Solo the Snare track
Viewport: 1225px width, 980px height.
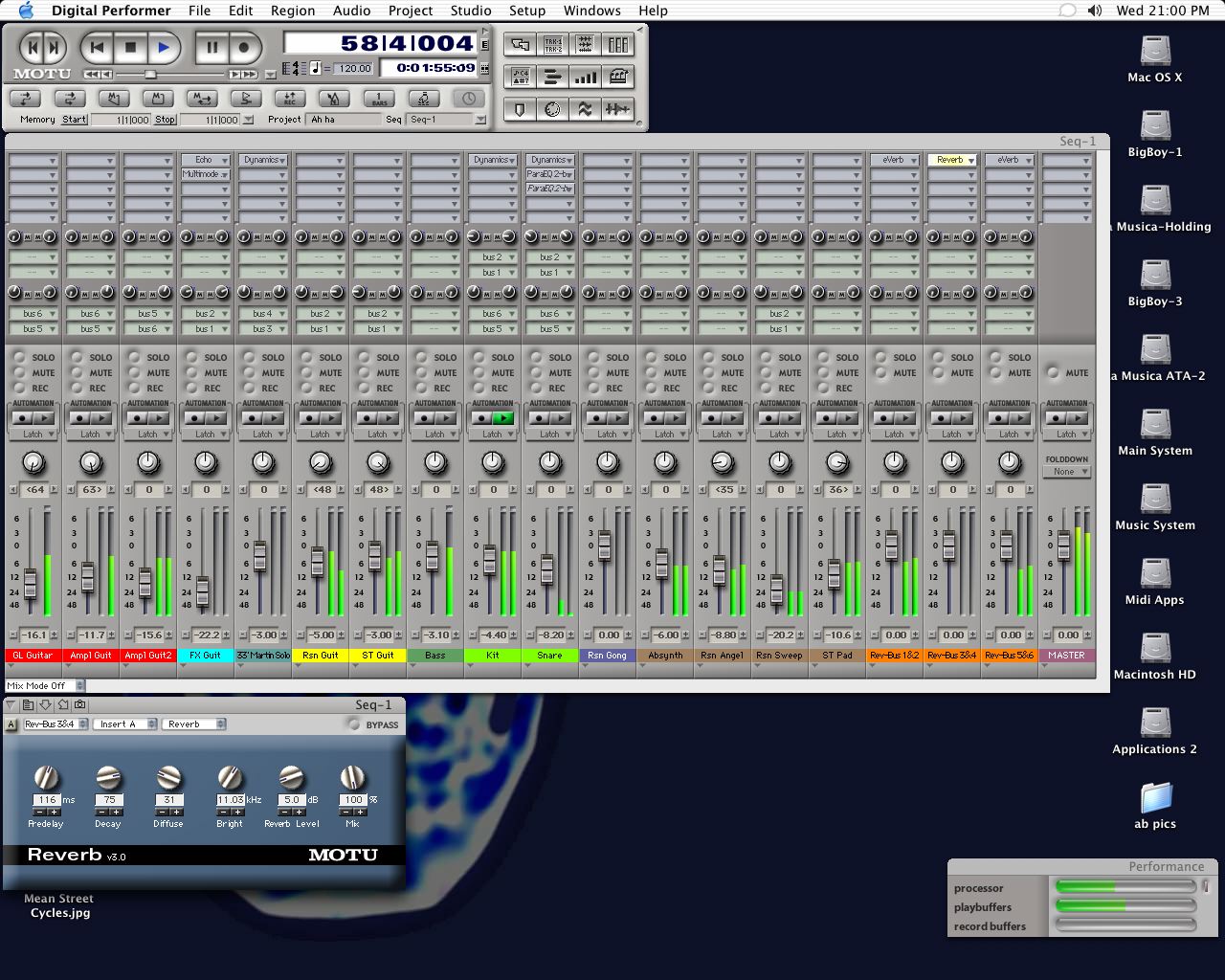point(537,357)
